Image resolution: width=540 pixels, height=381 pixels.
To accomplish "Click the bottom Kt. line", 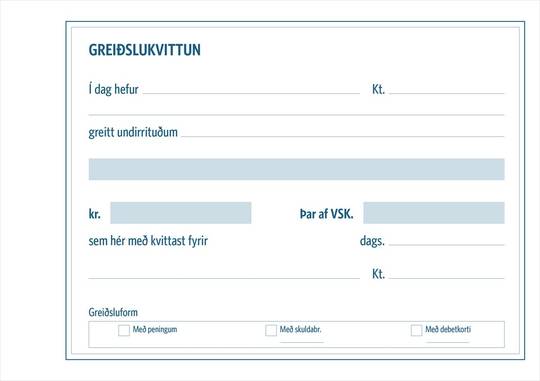I will click(x=447, y=278).
